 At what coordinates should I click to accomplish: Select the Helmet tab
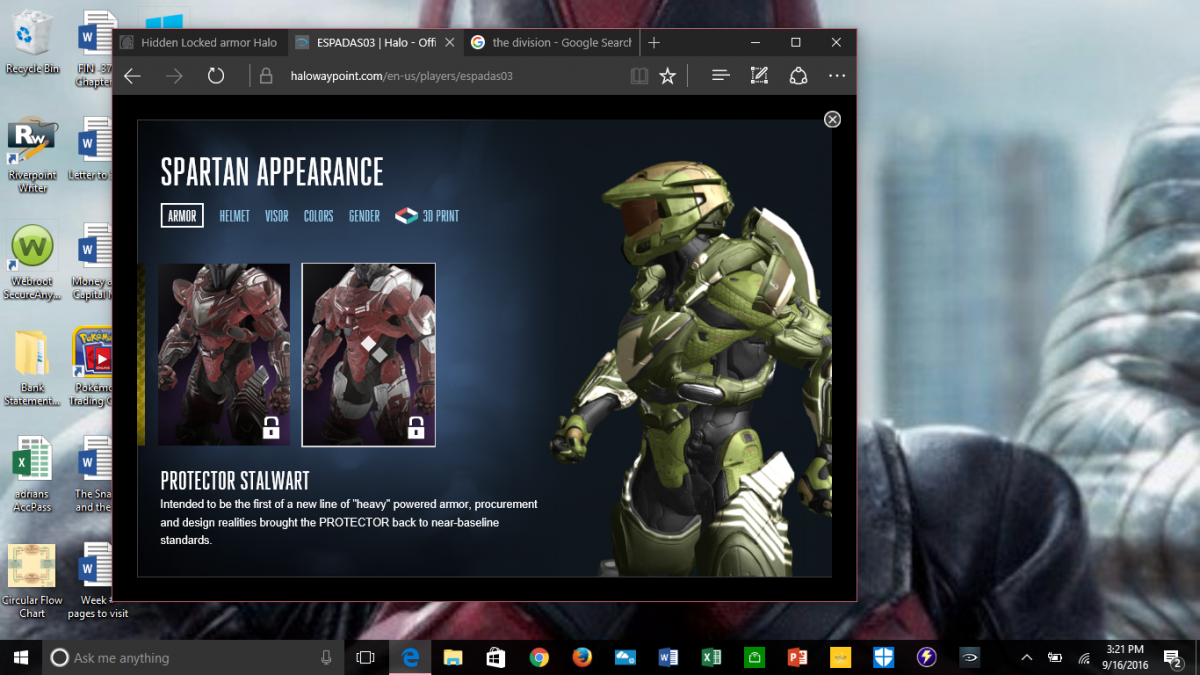[234, 216]
